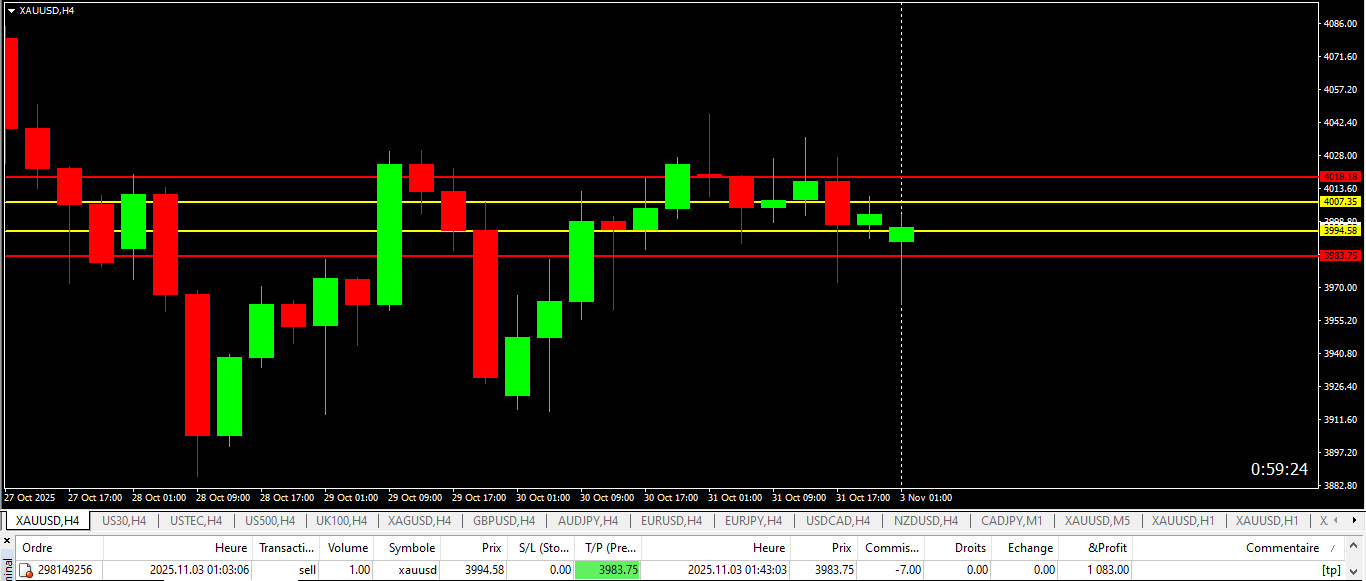Click the 3940.80 price scale value

coord(1339,353)
